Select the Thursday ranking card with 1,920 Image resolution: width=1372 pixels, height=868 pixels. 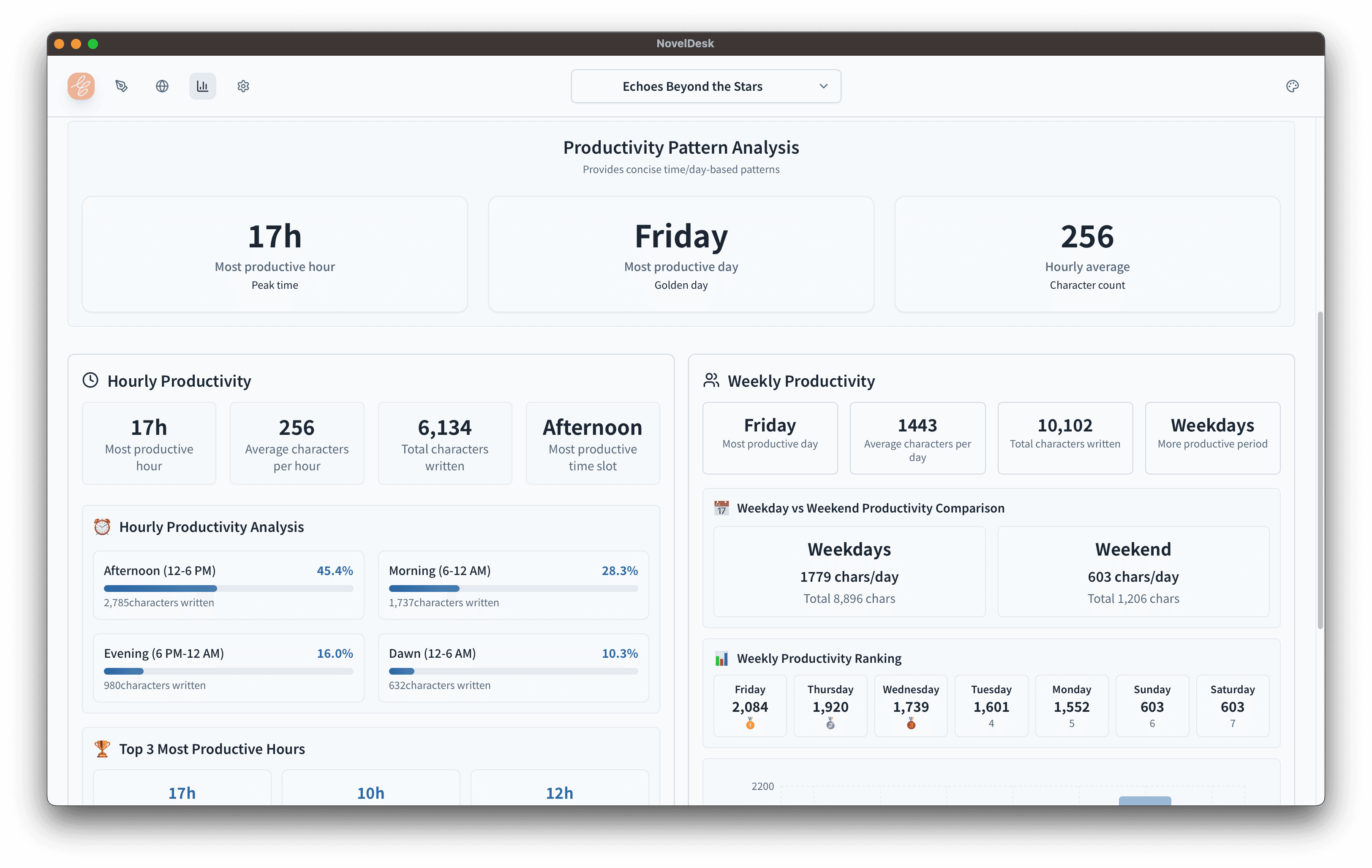click(830, 706)
